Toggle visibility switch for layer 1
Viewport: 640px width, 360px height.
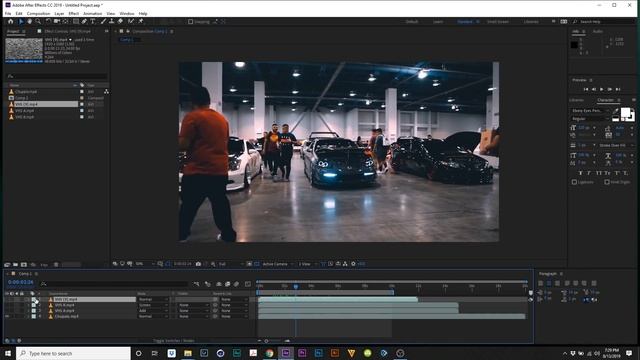click(x=7, y=299)
